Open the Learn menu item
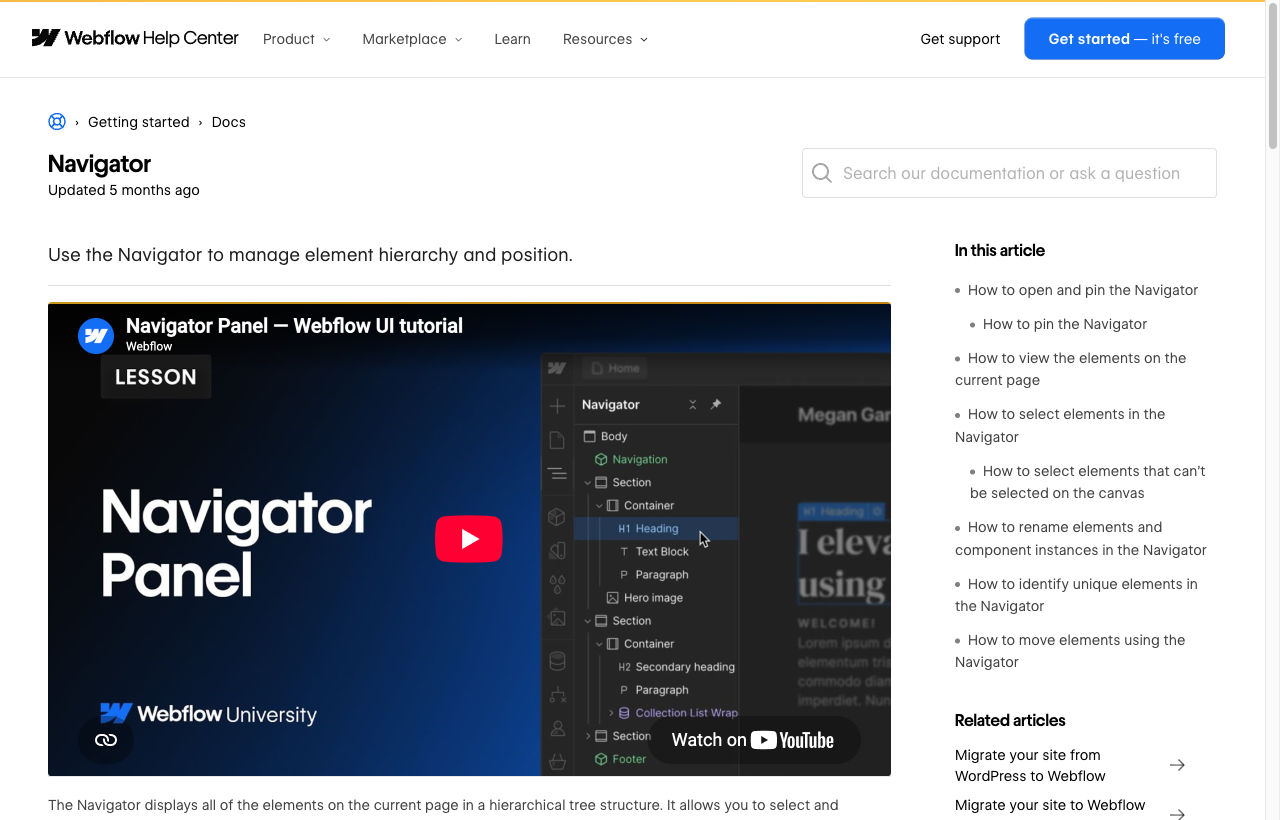1280x820 pixels. click(512, 39)
